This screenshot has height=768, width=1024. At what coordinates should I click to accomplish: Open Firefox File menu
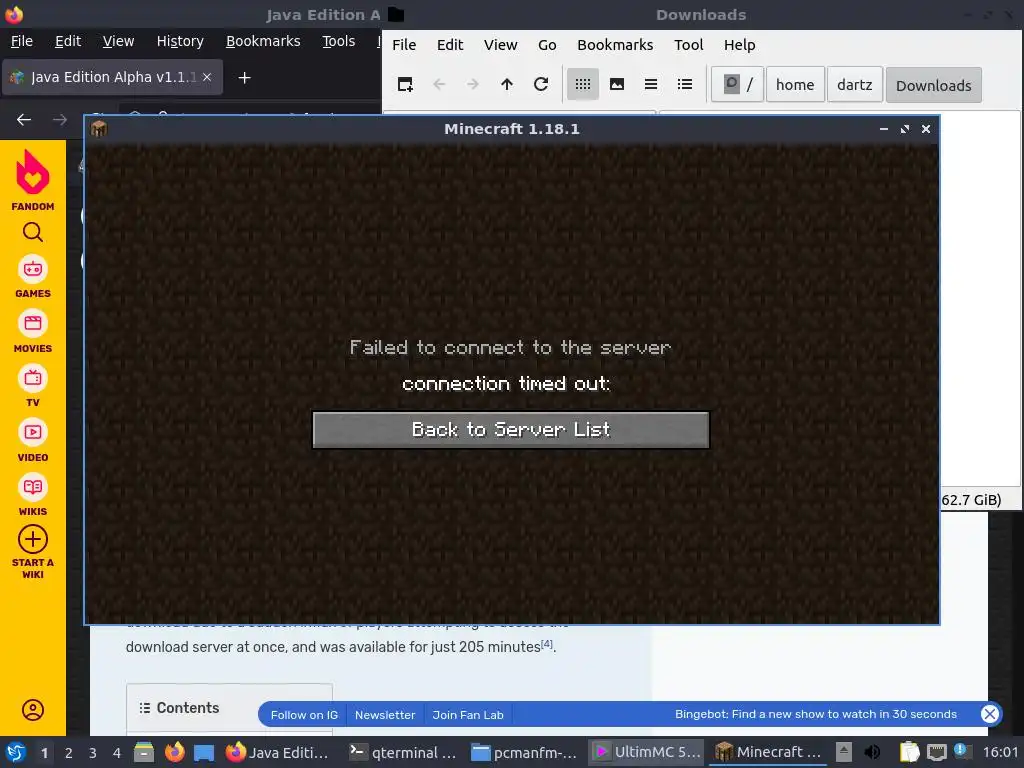[x=22, y=40]
